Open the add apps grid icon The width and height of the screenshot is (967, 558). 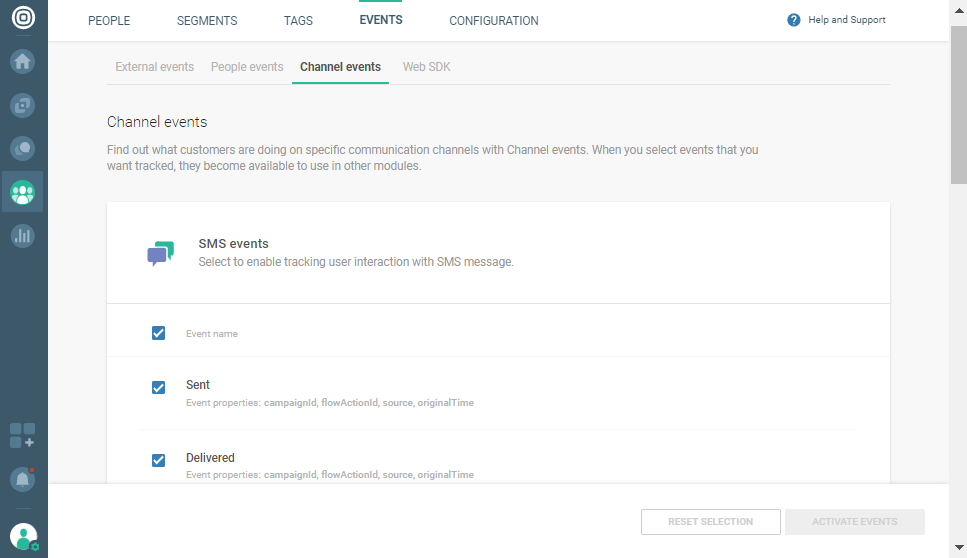(x=23, y=436)
